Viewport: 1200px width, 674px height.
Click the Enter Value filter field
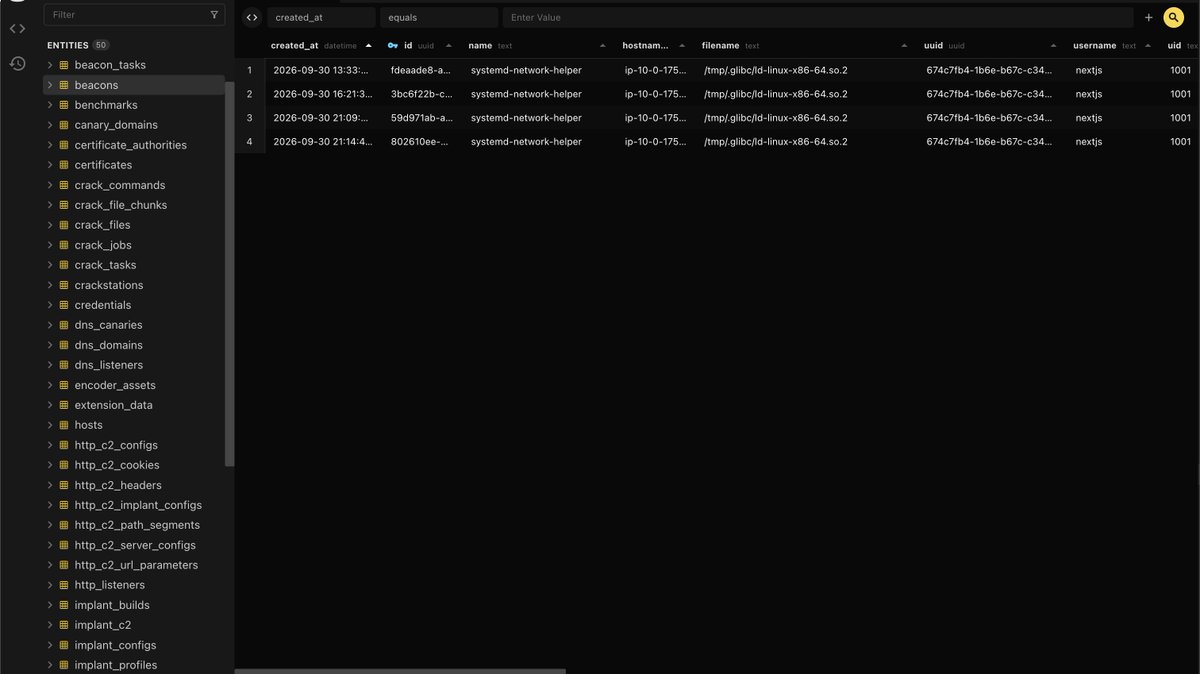coord(818,17)
